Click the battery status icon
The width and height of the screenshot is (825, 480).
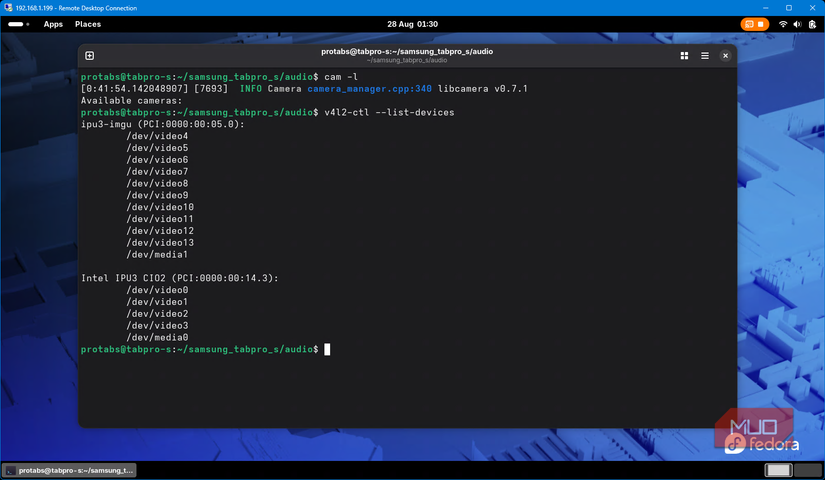pos(812,24)
